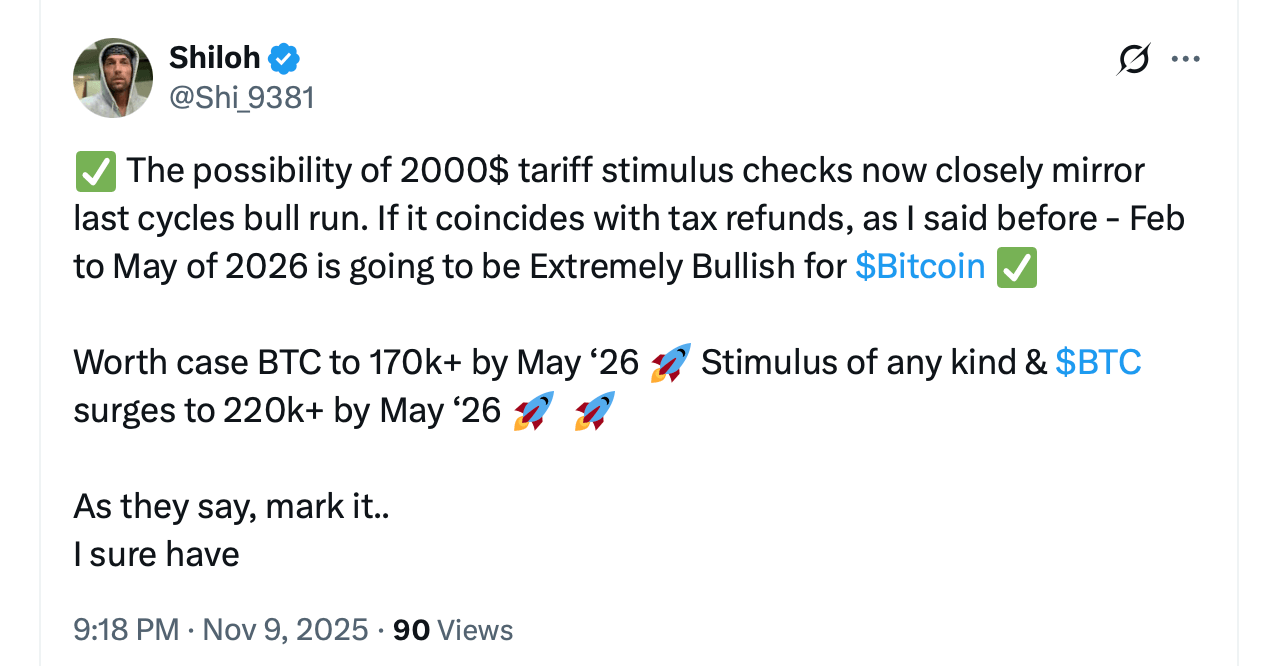Click the post timestamp Nov 9, 2025
This screenshot has width=1286, height=666.
pyautogui.click(x=283, y=630)
